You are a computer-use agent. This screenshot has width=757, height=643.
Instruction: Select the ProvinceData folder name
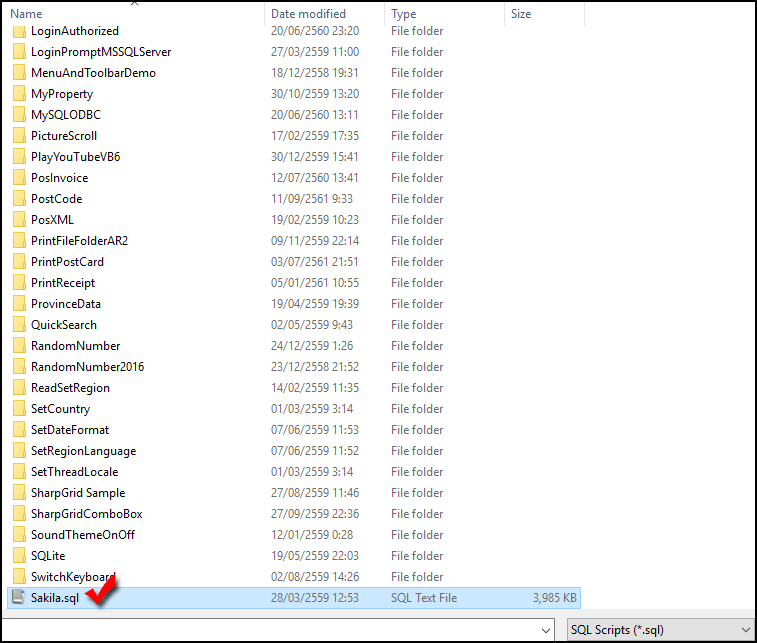coord(66,304)
